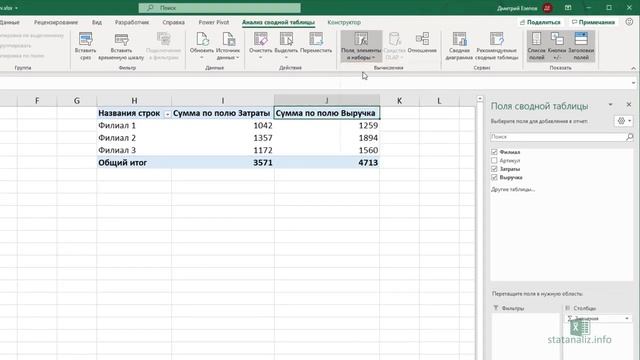Select cell Сумма по полю Выручка
640x360 pixels.
point(327,113)
